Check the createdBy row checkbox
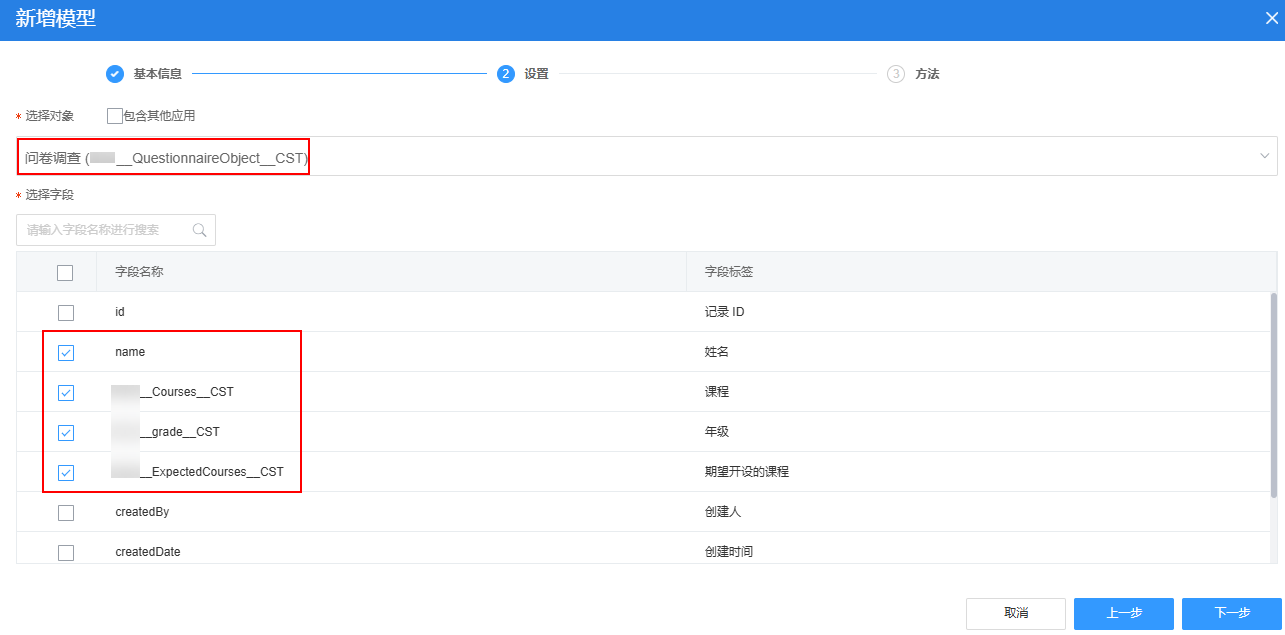 point(65,512)
